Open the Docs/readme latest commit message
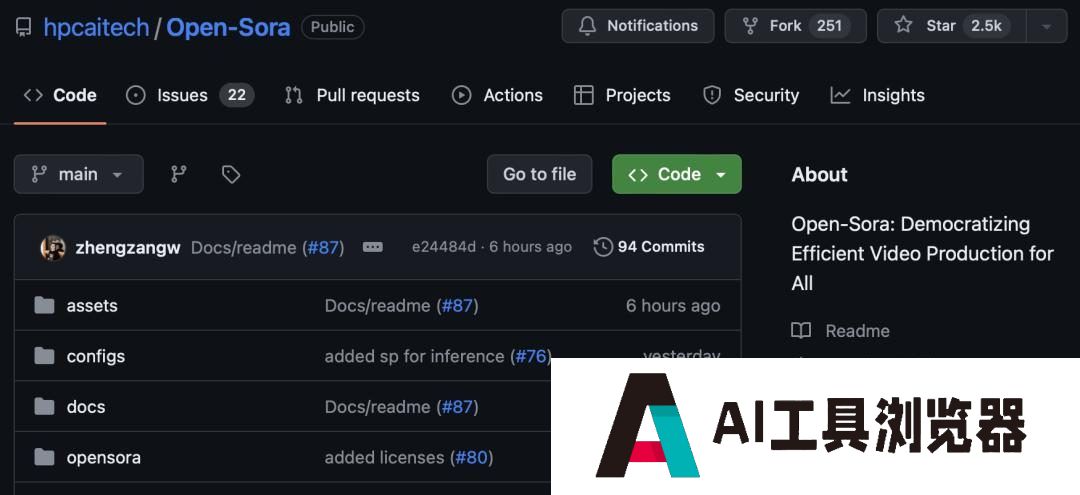The image size is (1080, 495). tap(244, 247)
